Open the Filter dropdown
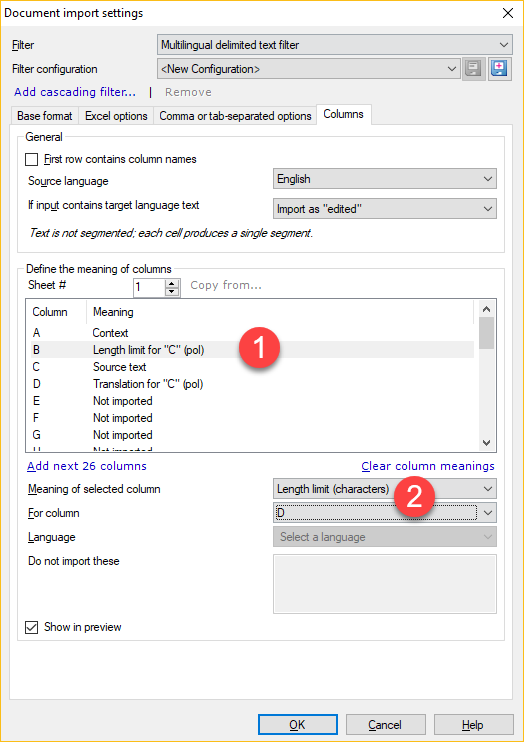The height and width of the screenshot is (742, 524). (x=335, y=45)
